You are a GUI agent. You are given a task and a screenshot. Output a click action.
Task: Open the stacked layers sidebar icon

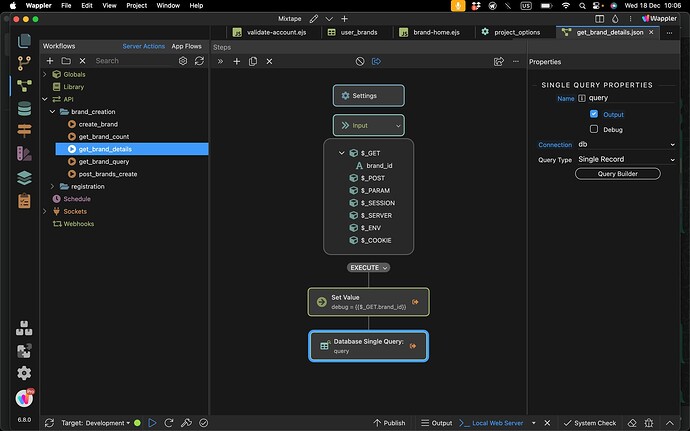(x=24, y=177)
